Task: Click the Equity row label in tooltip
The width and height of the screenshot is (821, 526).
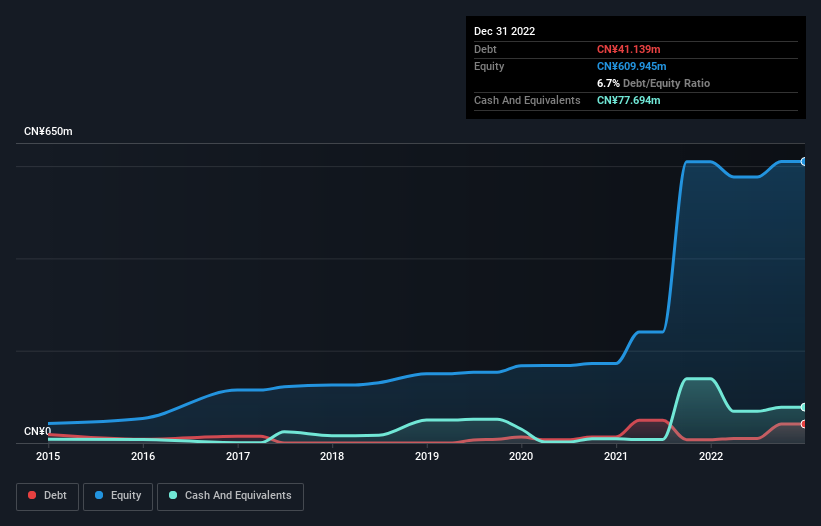Action: (x=489, y=66)
